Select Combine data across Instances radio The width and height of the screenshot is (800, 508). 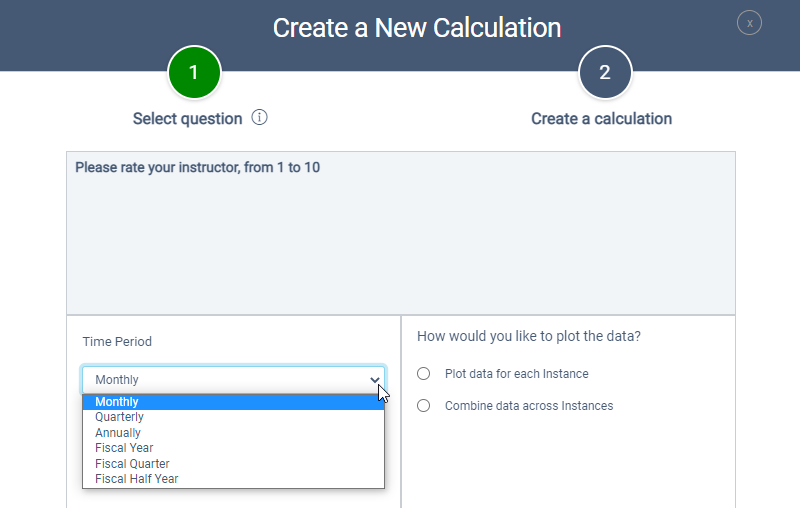[424, 406]
